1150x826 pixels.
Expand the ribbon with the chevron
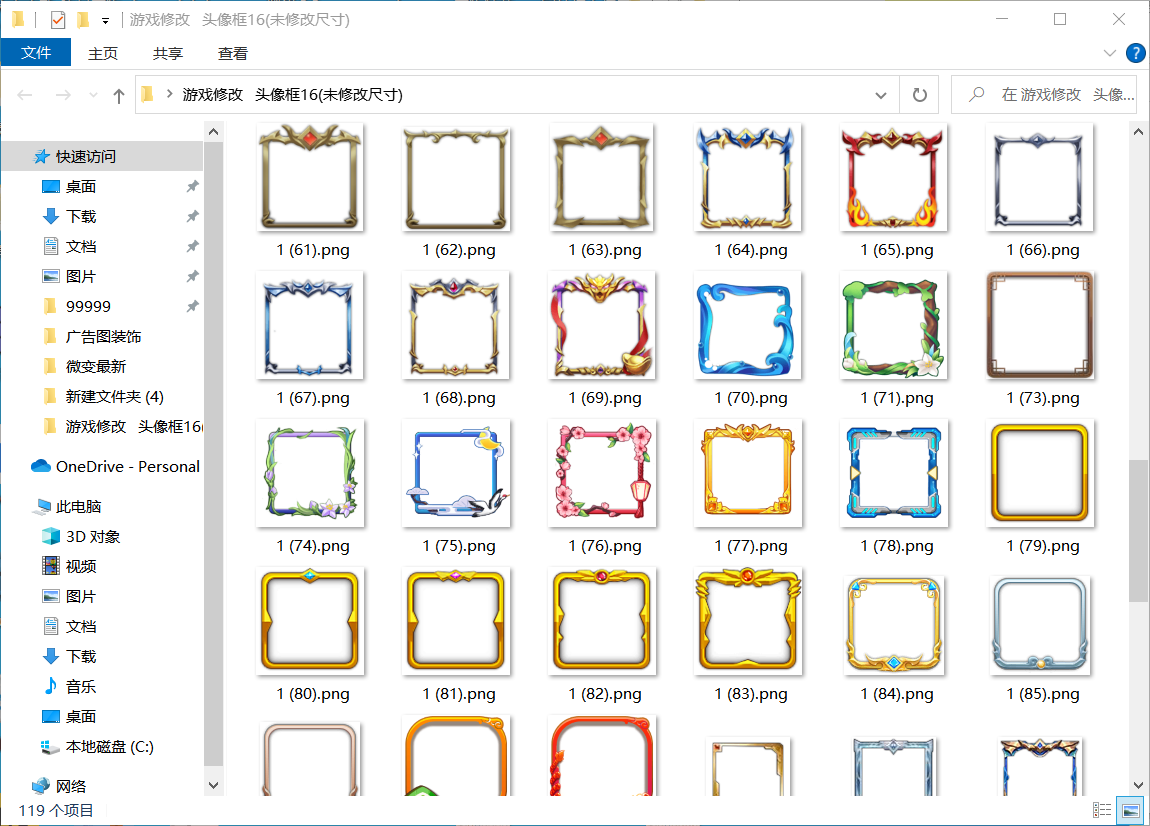click(x=1109, y=53)
